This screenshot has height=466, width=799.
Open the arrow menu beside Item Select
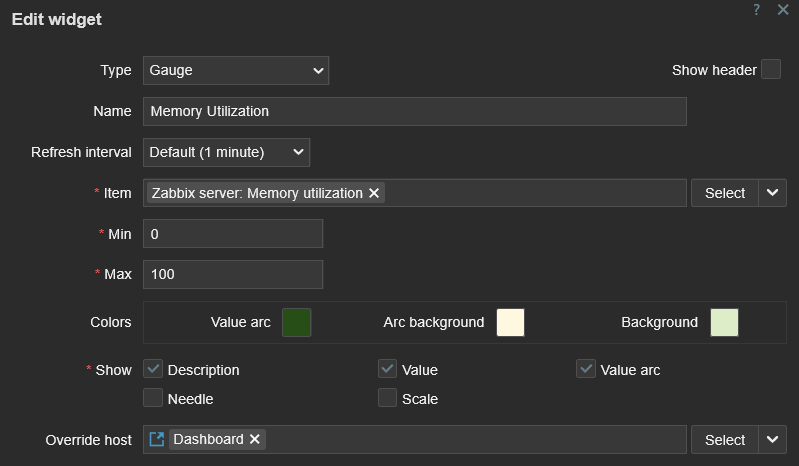point(772,193)
